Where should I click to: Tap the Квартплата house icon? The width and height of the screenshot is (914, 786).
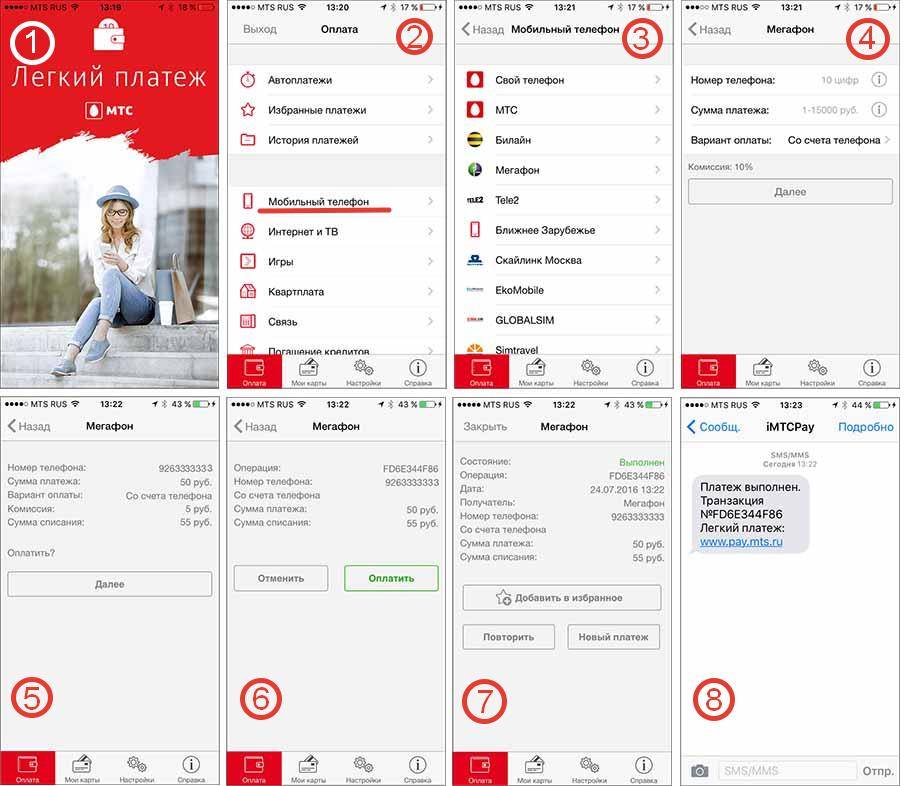tap(248, 292)
